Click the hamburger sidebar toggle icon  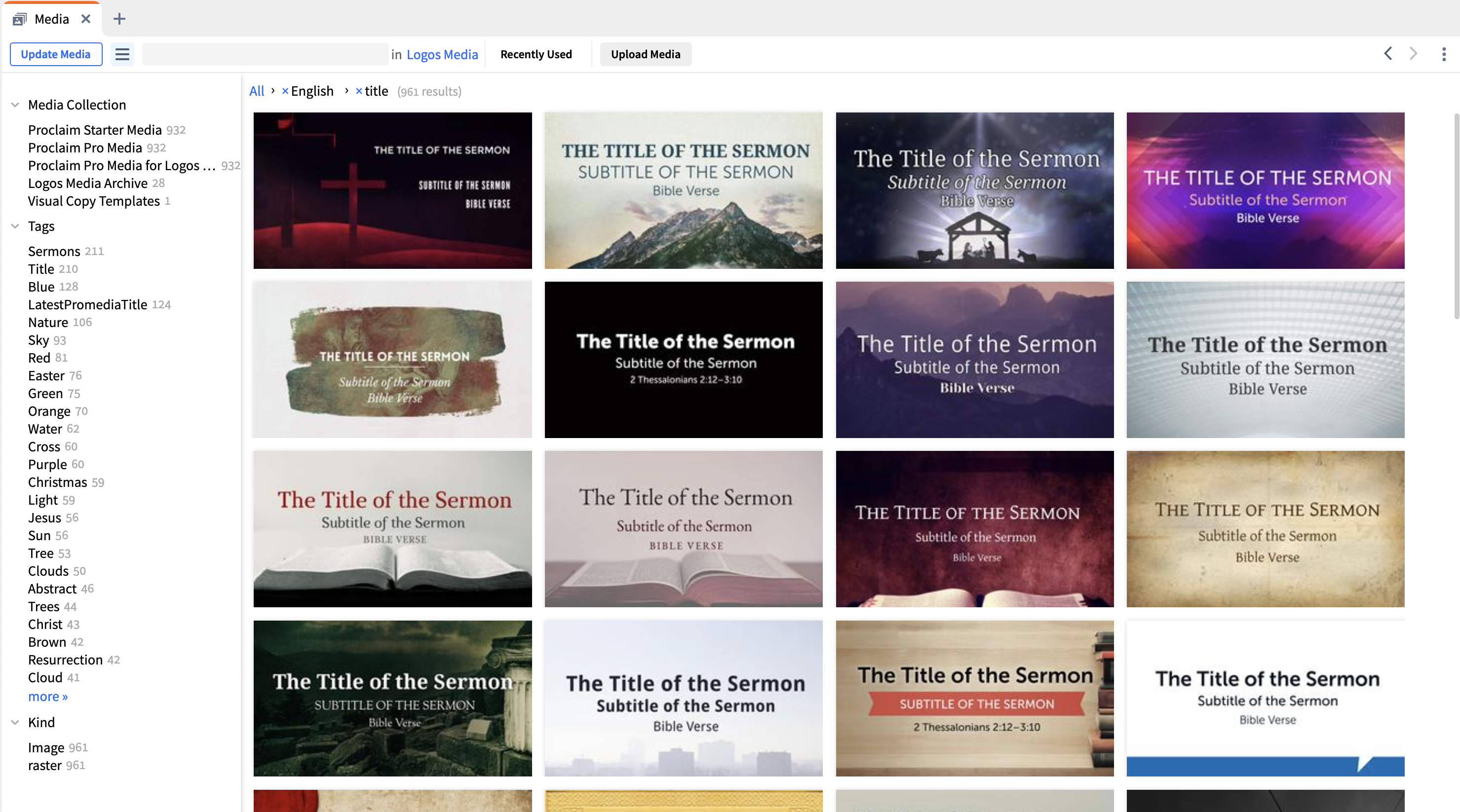coord(122,54)
